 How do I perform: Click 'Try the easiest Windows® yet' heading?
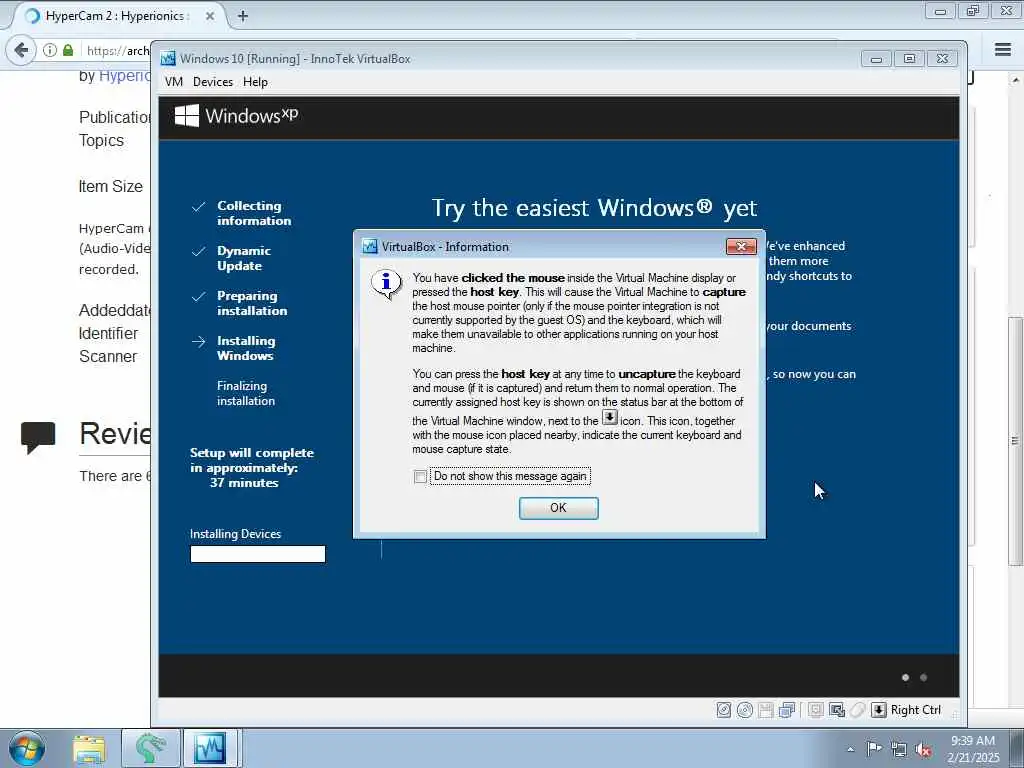[594, 208]
